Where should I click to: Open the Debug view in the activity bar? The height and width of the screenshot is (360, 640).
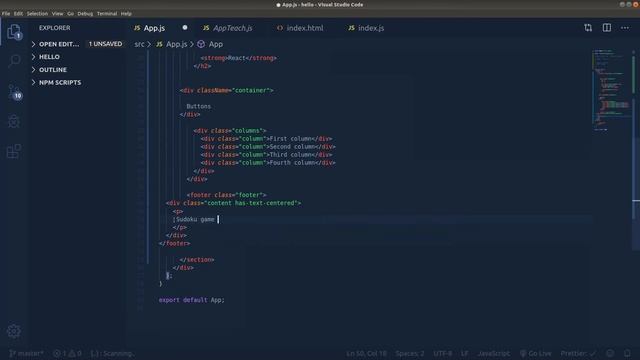point(14,121)
